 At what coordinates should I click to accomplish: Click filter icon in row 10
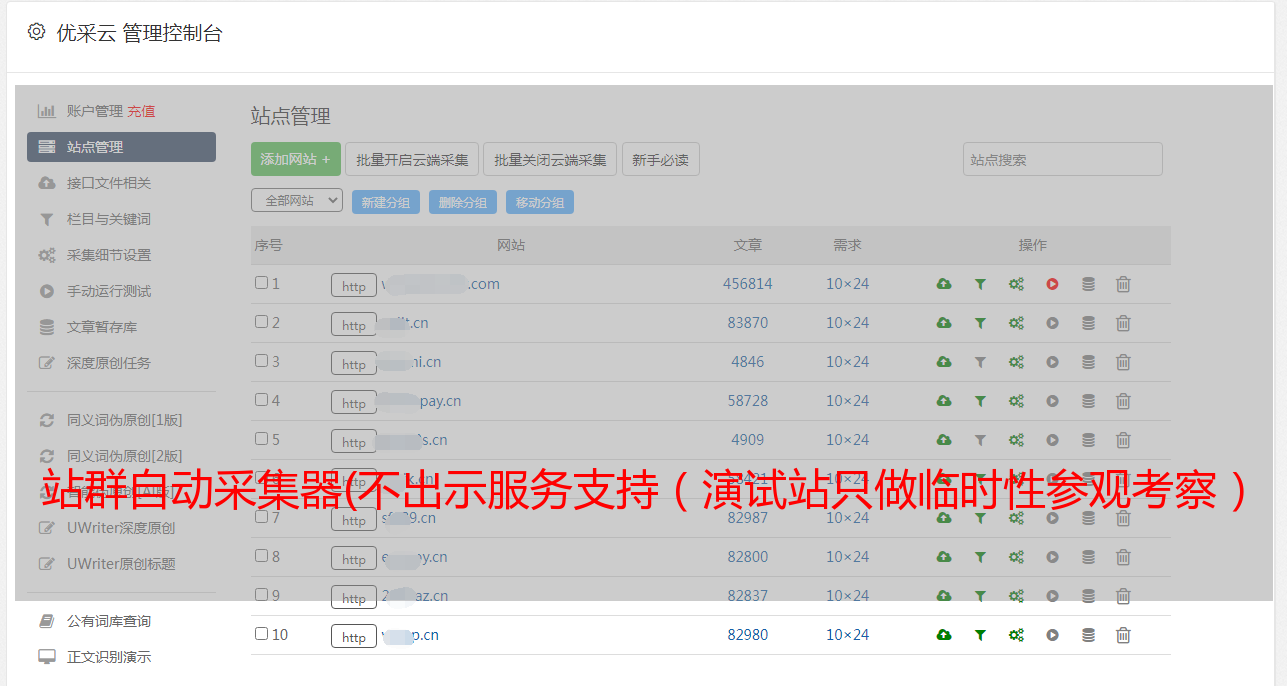[980, 635]
